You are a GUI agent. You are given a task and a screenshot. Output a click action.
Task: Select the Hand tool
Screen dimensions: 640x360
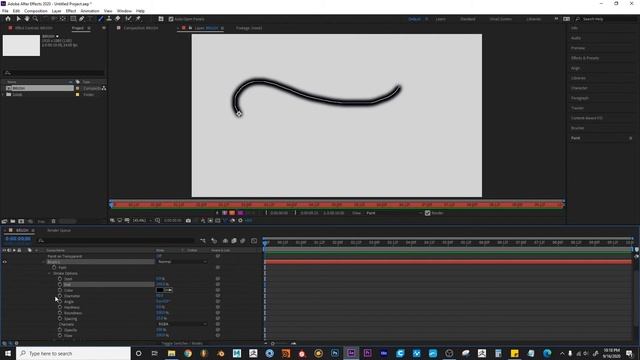27,19
